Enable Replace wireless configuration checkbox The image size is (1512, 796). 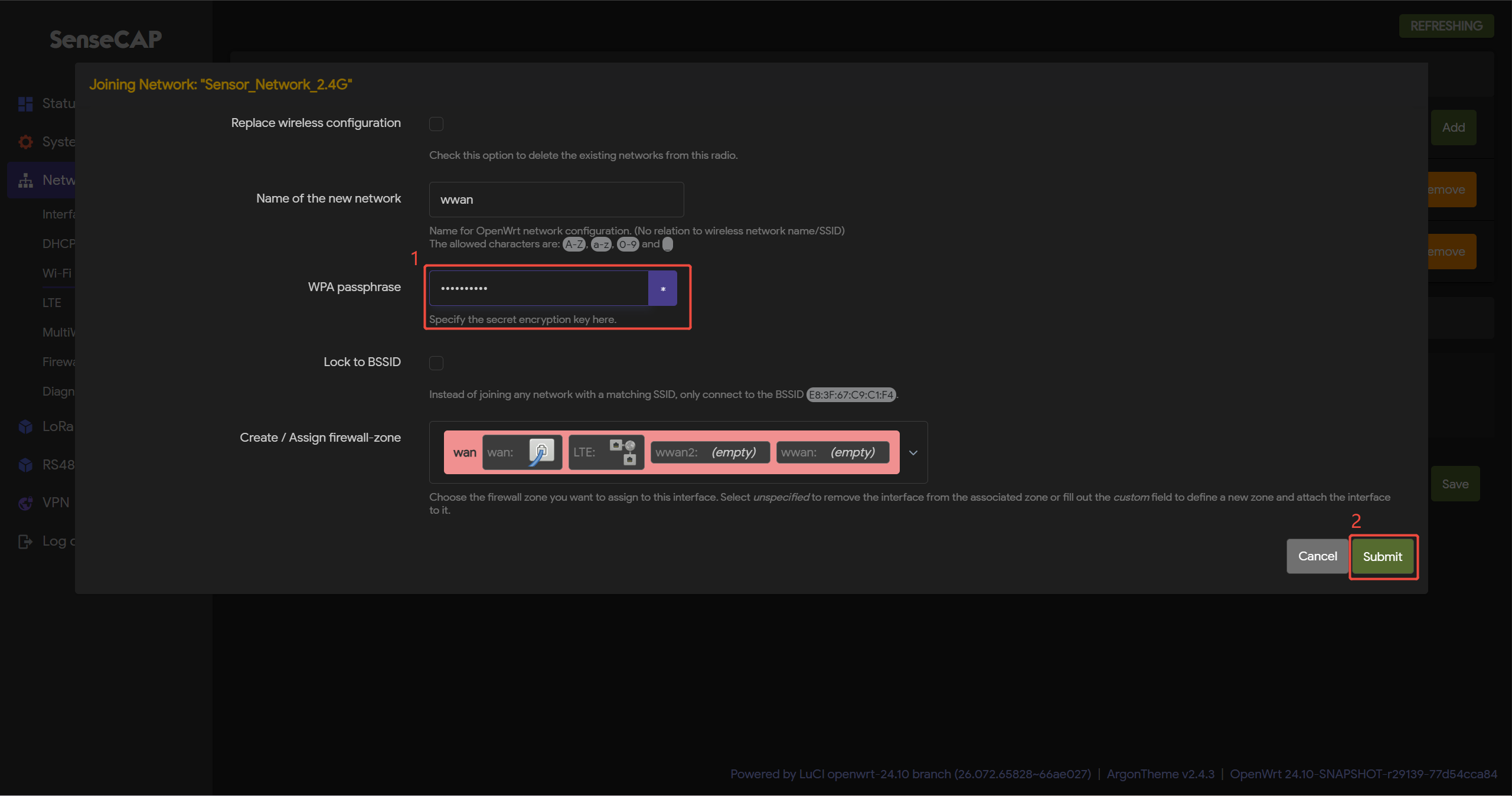click(x=436, y=123)
